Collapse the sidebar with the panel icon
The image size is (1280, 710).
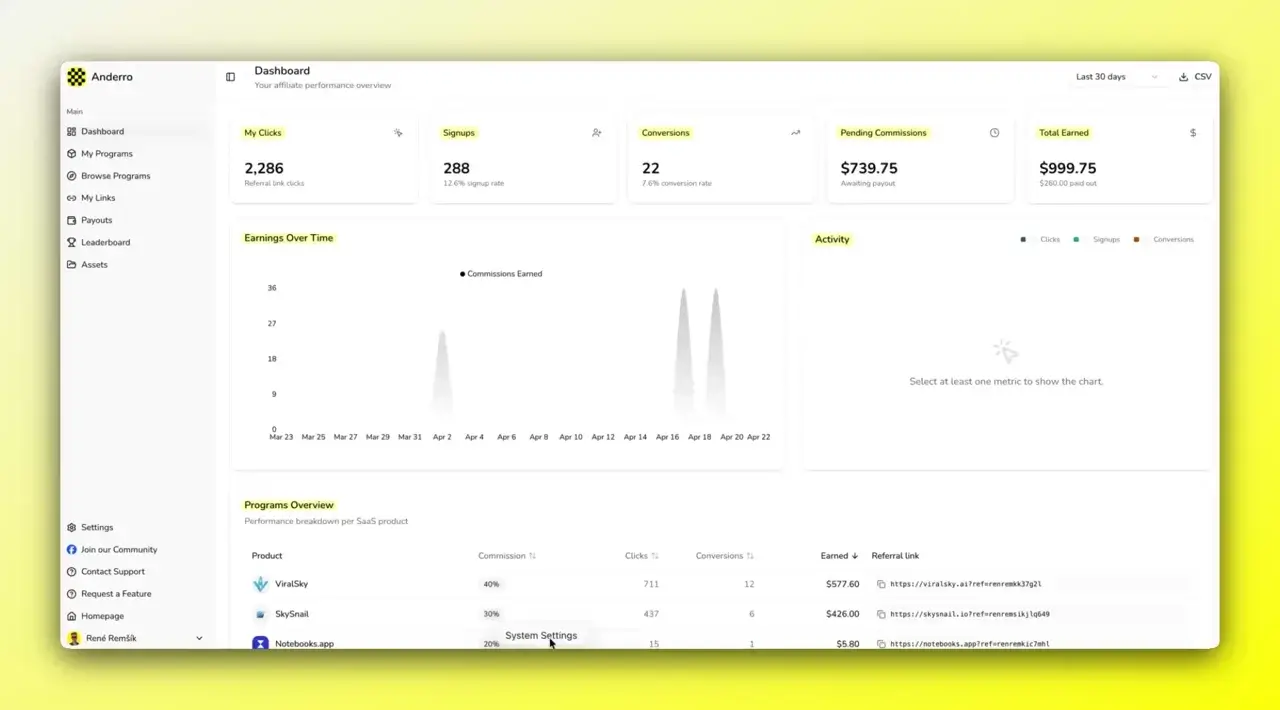click(230, 77)
